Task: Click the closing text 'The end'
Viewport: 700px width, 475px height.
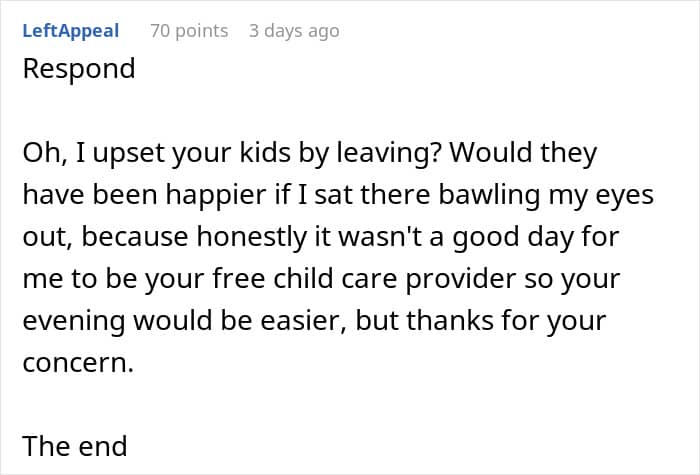Action: (x=75, y=446)
